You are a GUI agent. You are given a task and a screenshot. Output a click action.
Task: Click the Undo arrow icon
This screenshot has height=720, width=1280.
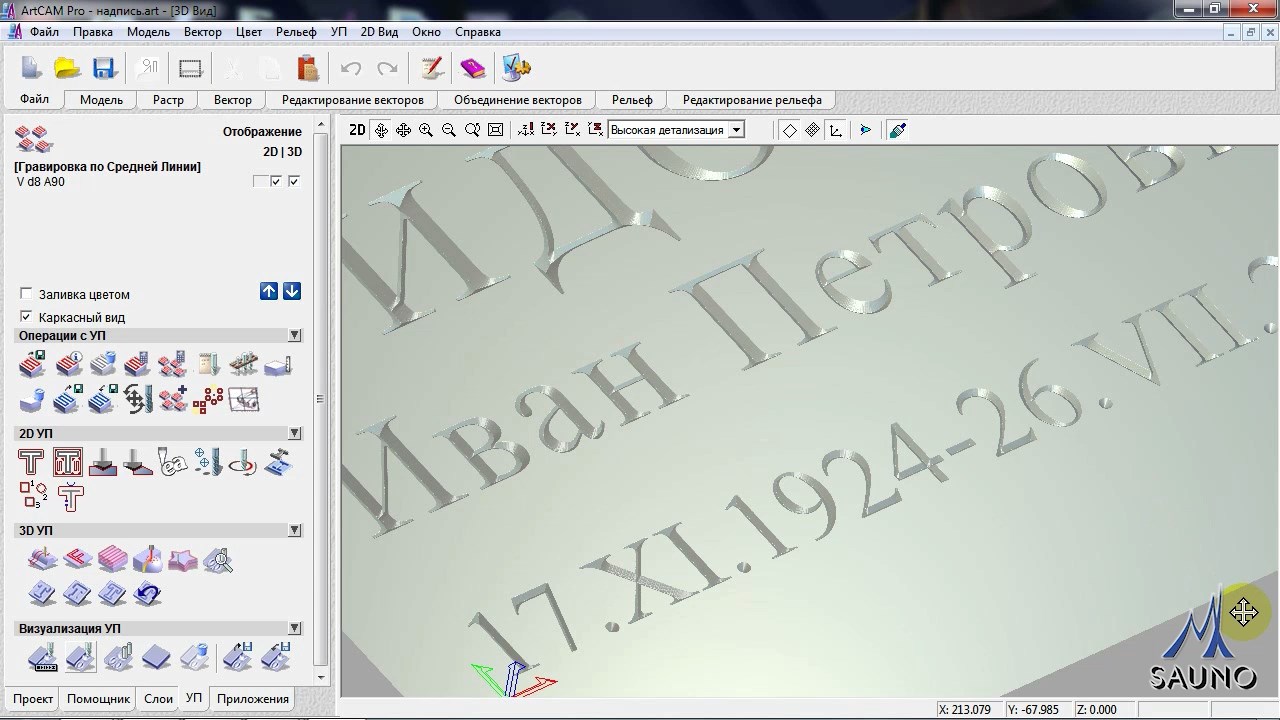point(351,68)
